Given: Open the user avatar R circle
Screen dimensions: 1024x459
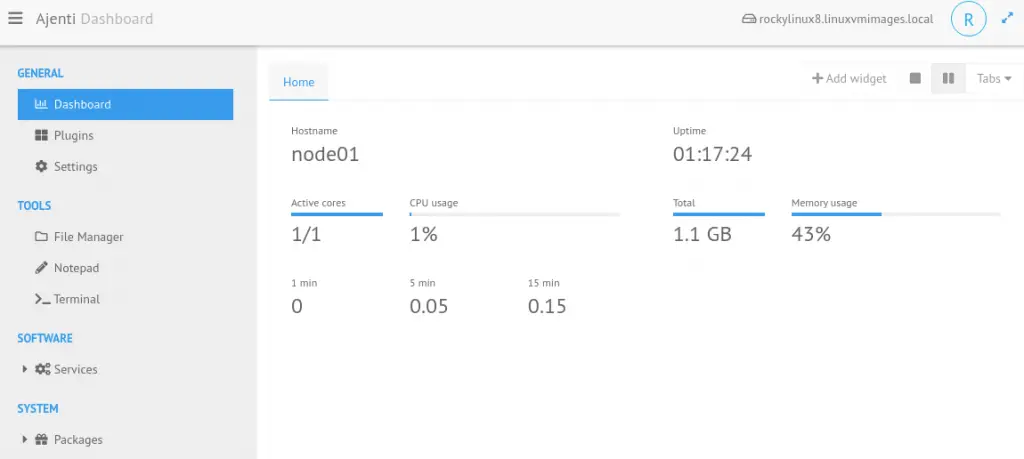Looking at the screenshot, I should [x=968, y=19].
